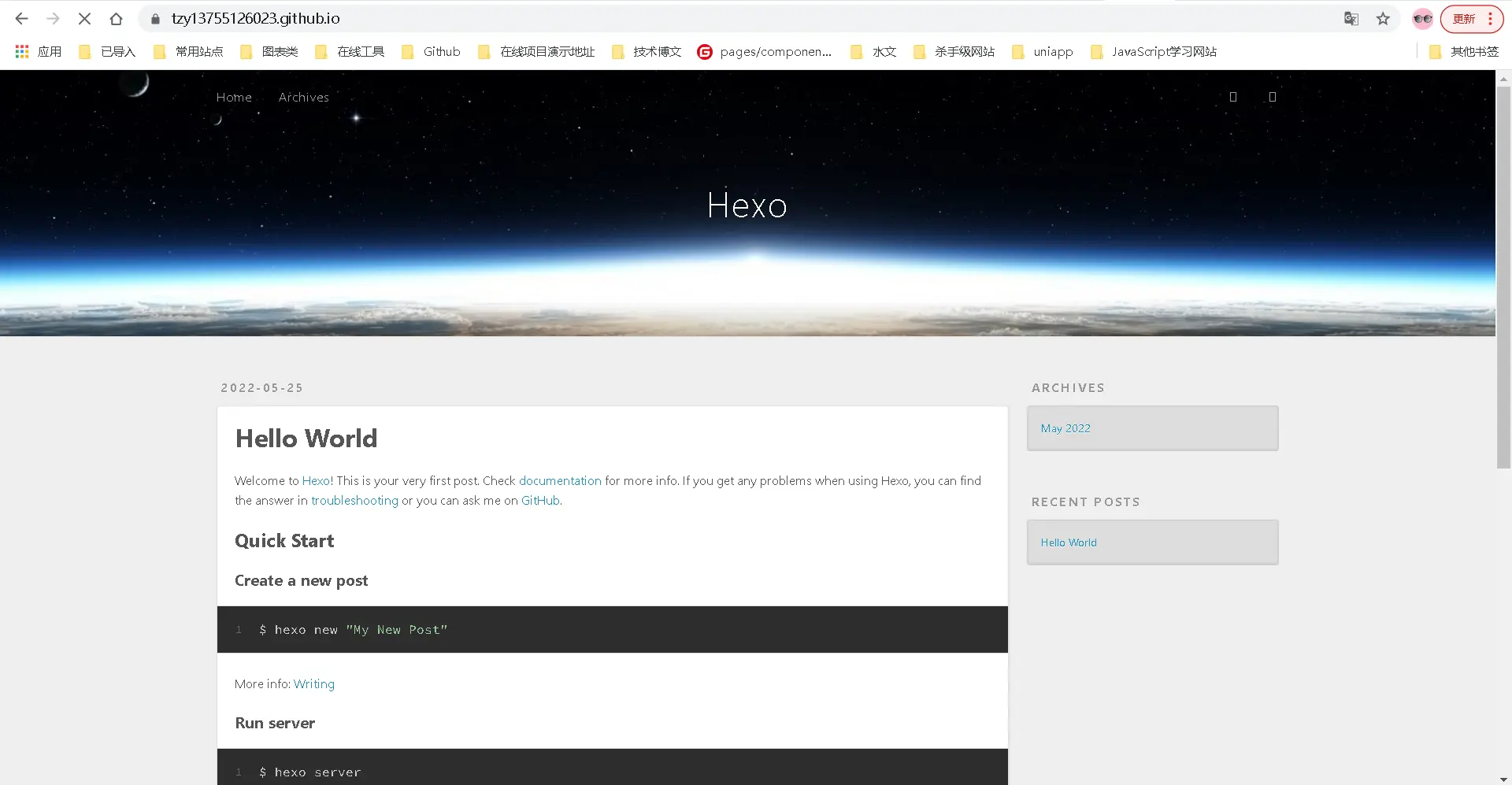The image size is (1512, 785).
Task: Click the Hexo site title
Action: (747, 206)
